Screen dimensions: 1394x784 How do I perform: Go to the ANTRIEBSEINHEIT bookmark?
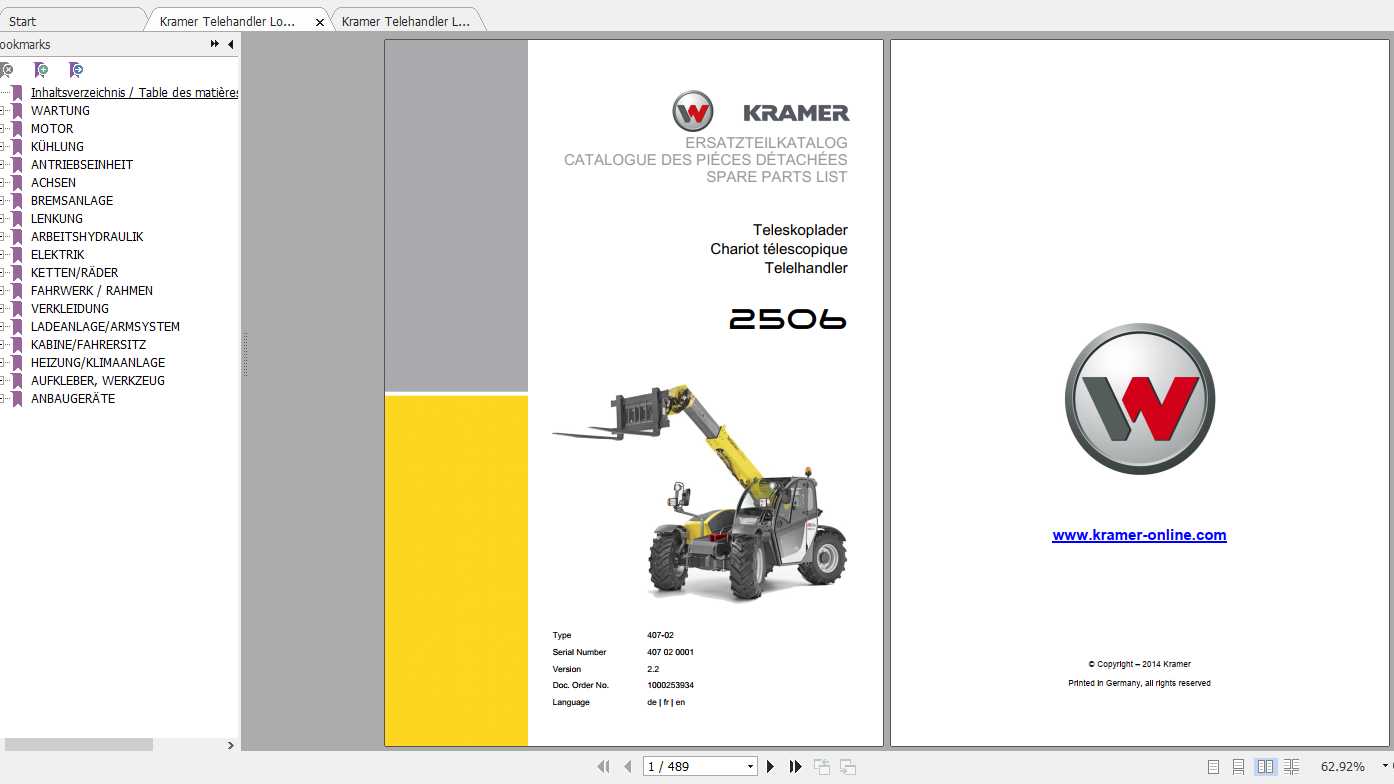click(82, 165)
